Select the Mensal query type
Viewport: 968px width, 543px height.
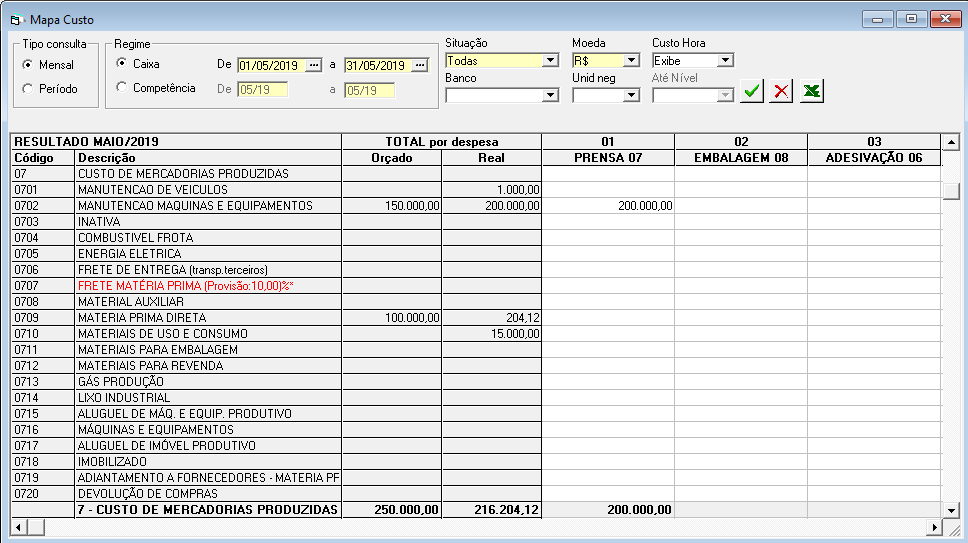pyautogui.click(x=28, y=65)
